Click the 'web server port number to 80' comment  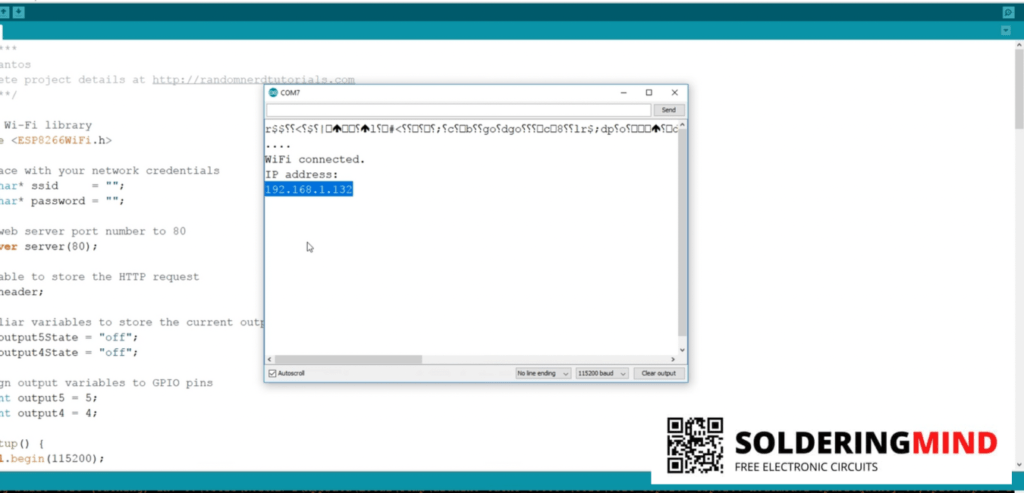pos(93,231)
